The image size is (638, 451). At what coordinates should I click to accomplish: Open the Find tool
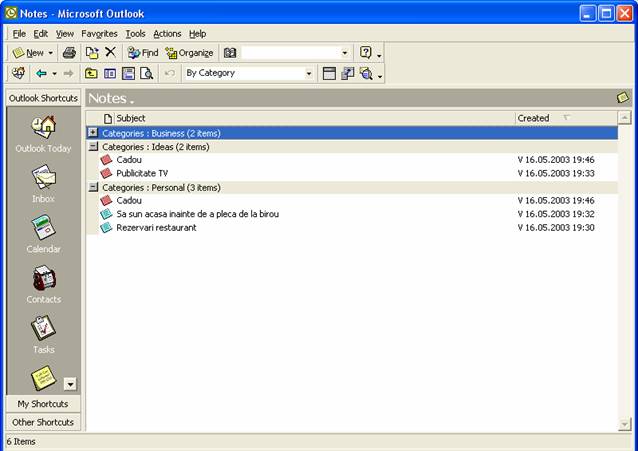(142, 53)
